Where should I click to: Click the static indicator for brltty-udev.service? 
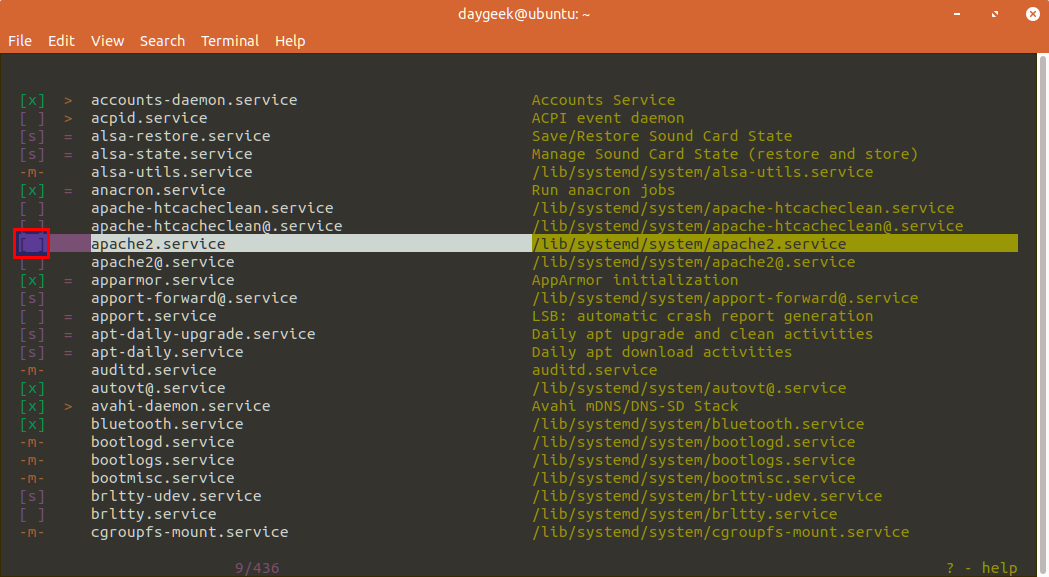click(x=32, y=496)
